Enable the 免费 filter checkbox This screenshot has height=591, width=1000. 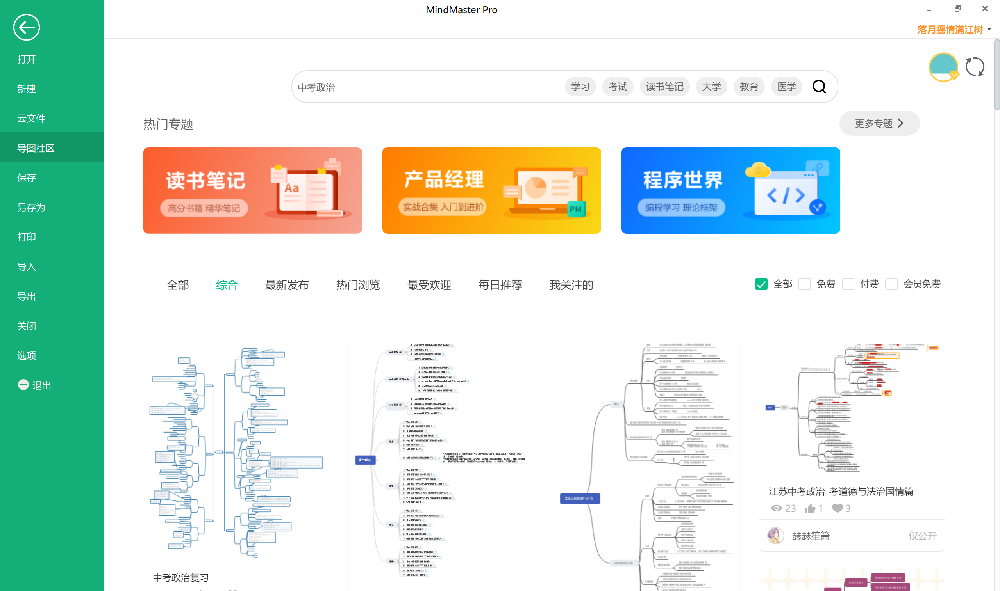804,284
